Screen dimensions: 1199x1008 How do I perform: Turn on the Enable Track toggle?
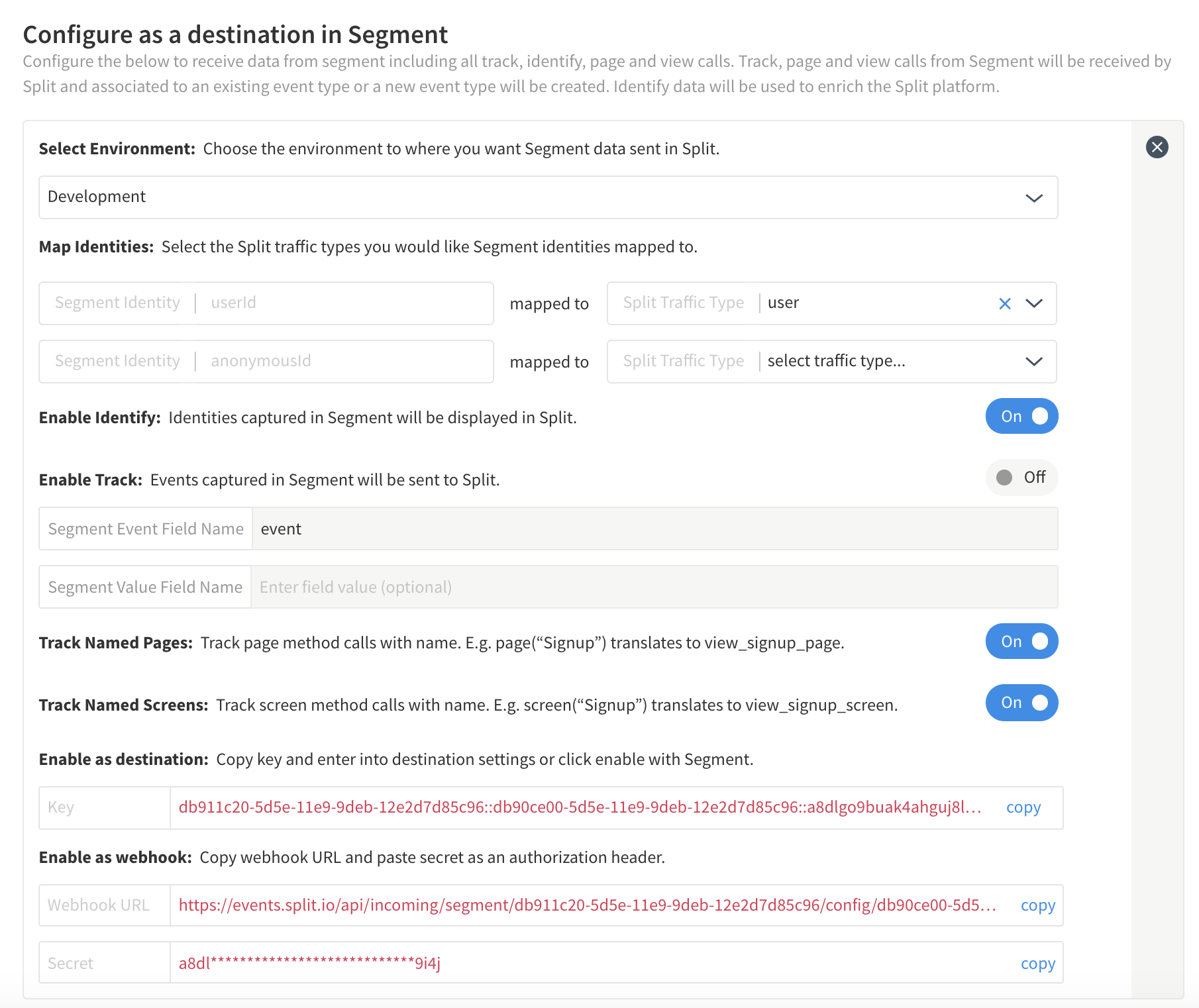[1021, 478]
